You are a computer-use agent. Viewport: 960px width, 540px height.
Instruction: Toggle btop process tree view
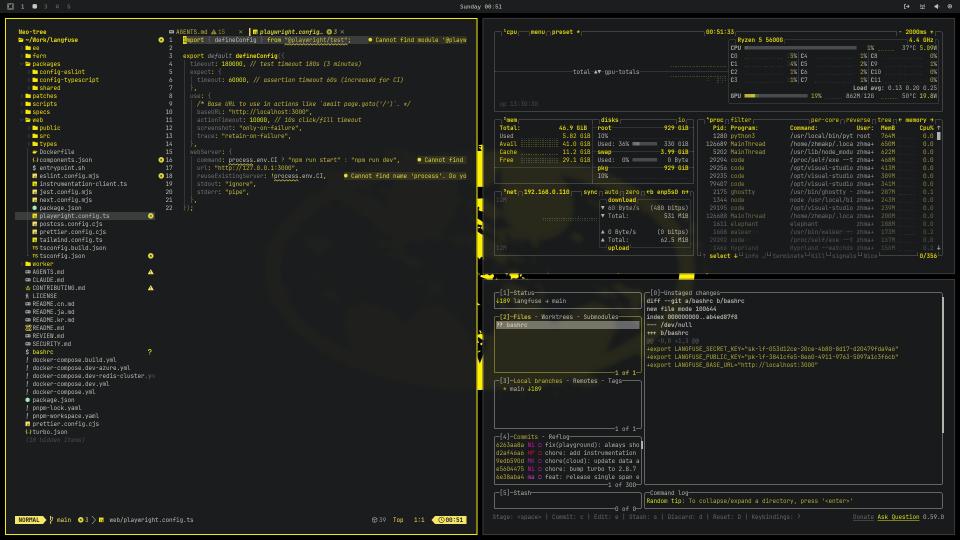tap(885, 120)
